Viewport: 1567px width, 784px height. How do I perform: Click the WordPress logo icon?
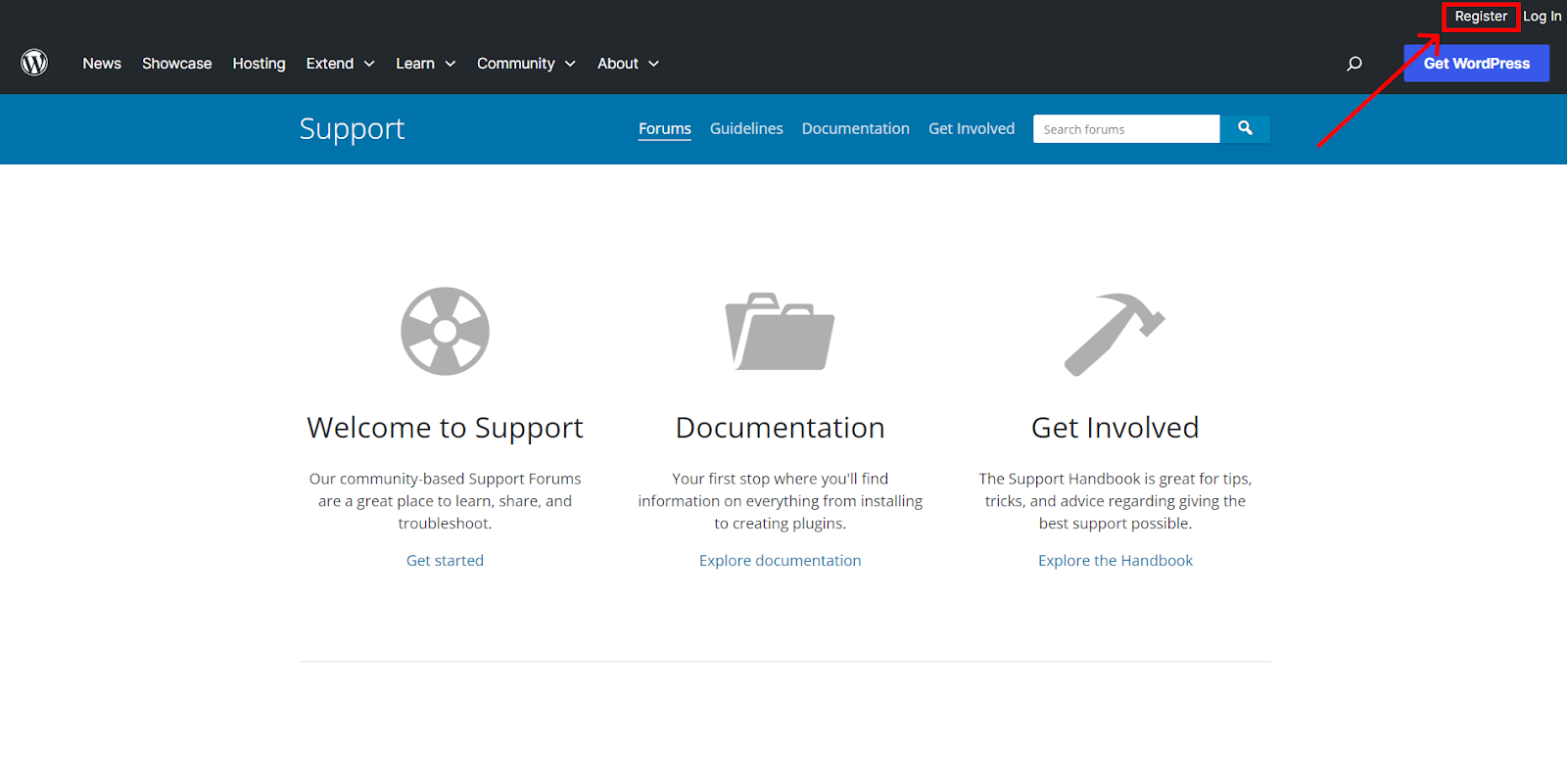click(x=34, y=63)
